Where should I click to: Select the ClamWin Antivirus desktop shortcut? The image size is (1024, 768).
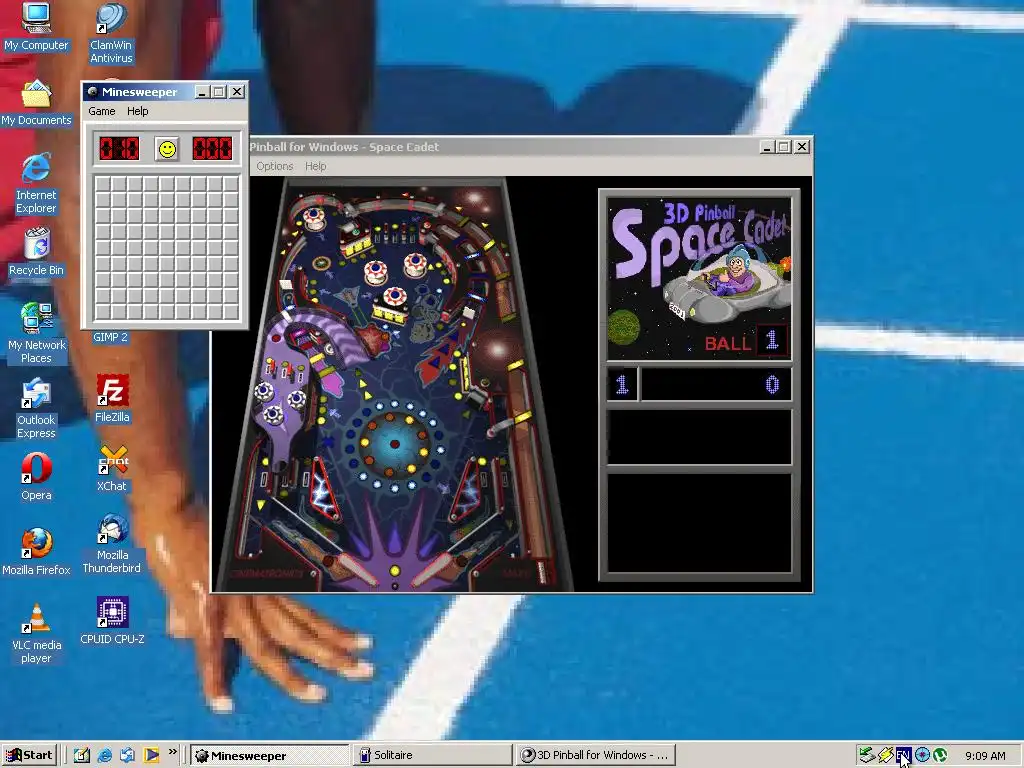(x=111, y=33)
